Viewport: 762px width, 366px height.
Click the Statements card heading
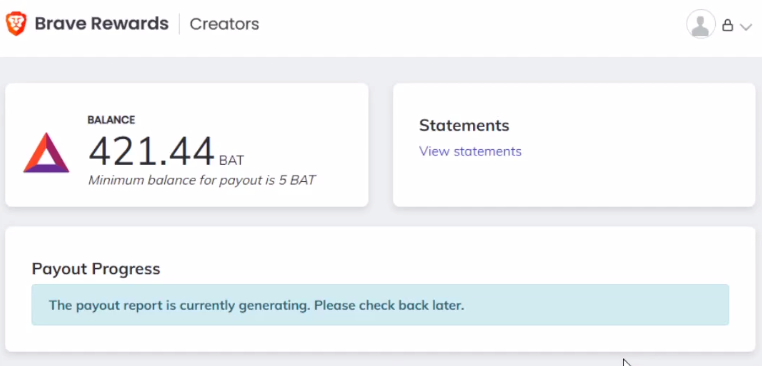[464, 125]
